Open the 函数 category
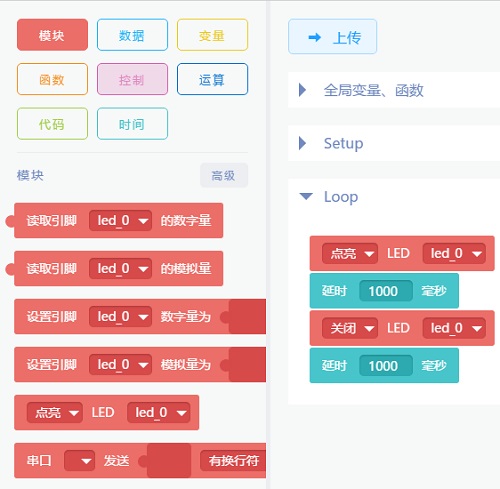 tap(52, 79)
